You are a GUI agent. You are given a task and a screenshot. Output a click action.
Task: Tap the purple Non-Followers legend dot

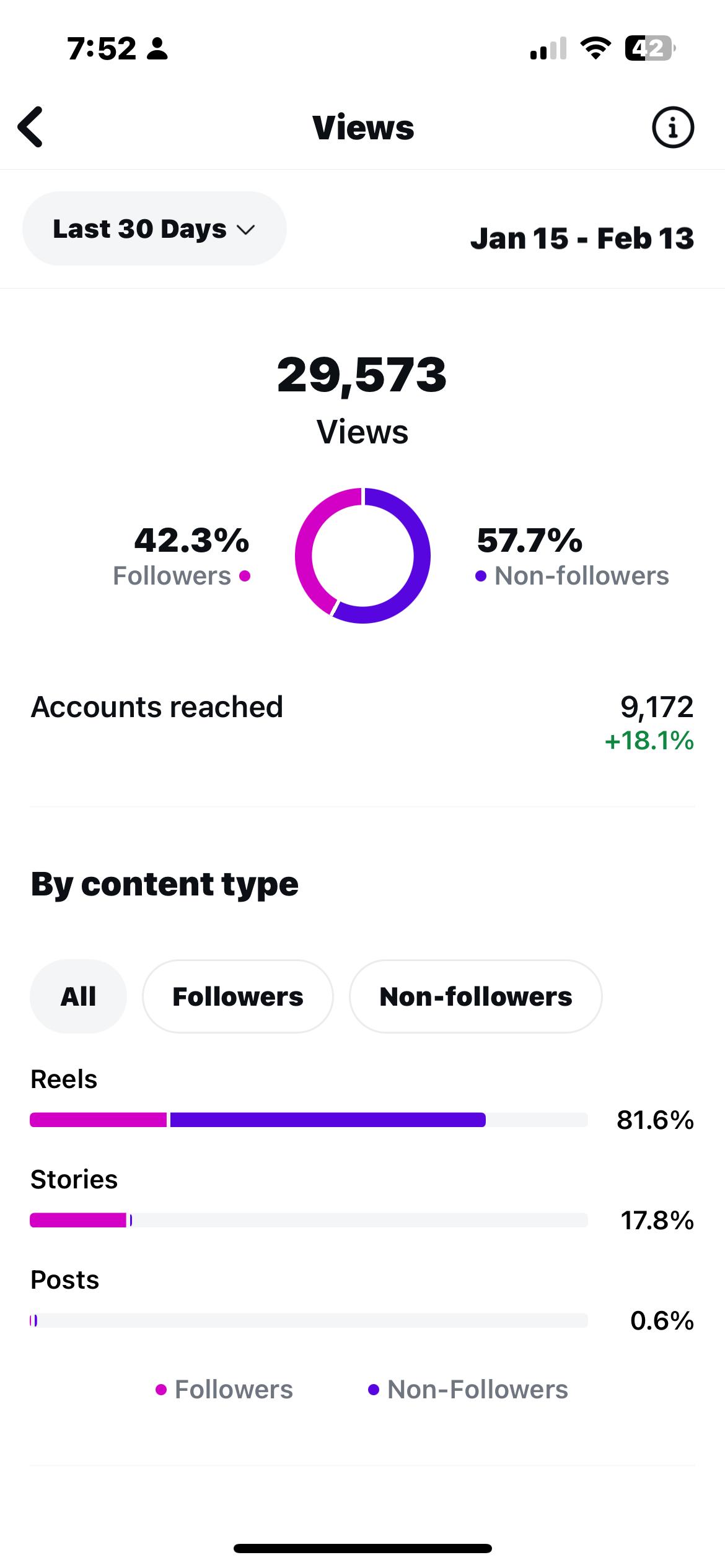coord(373,1390)
